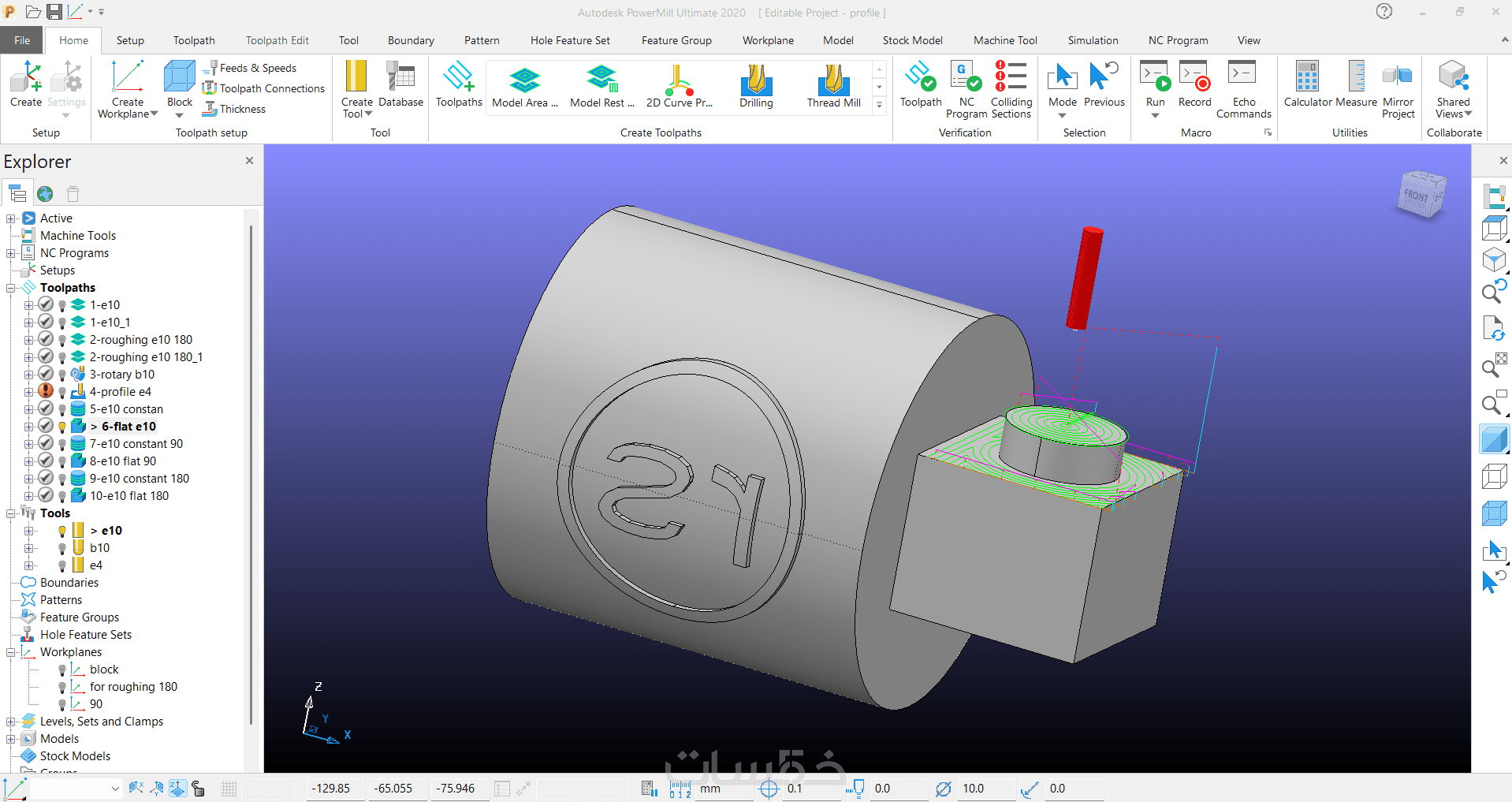
Task: Open the Calculator utility
Action: 1307,84
